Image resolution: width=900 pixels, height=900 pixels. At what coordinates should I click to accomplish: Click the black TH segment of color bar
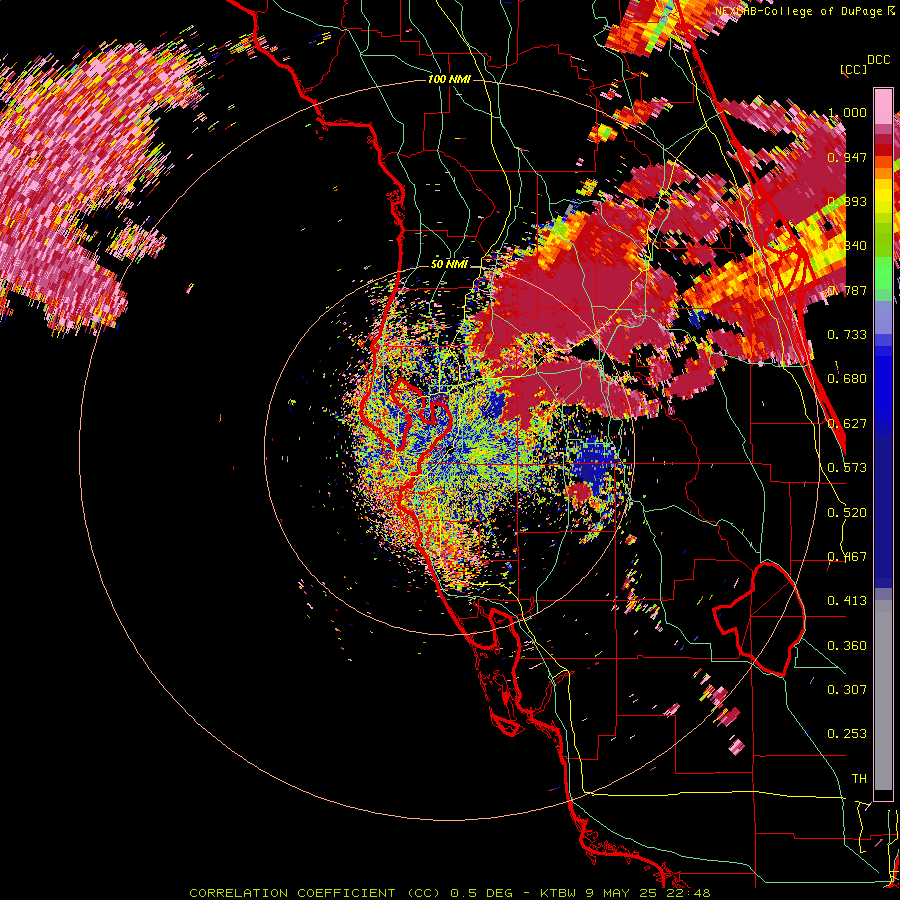point(883,794)
